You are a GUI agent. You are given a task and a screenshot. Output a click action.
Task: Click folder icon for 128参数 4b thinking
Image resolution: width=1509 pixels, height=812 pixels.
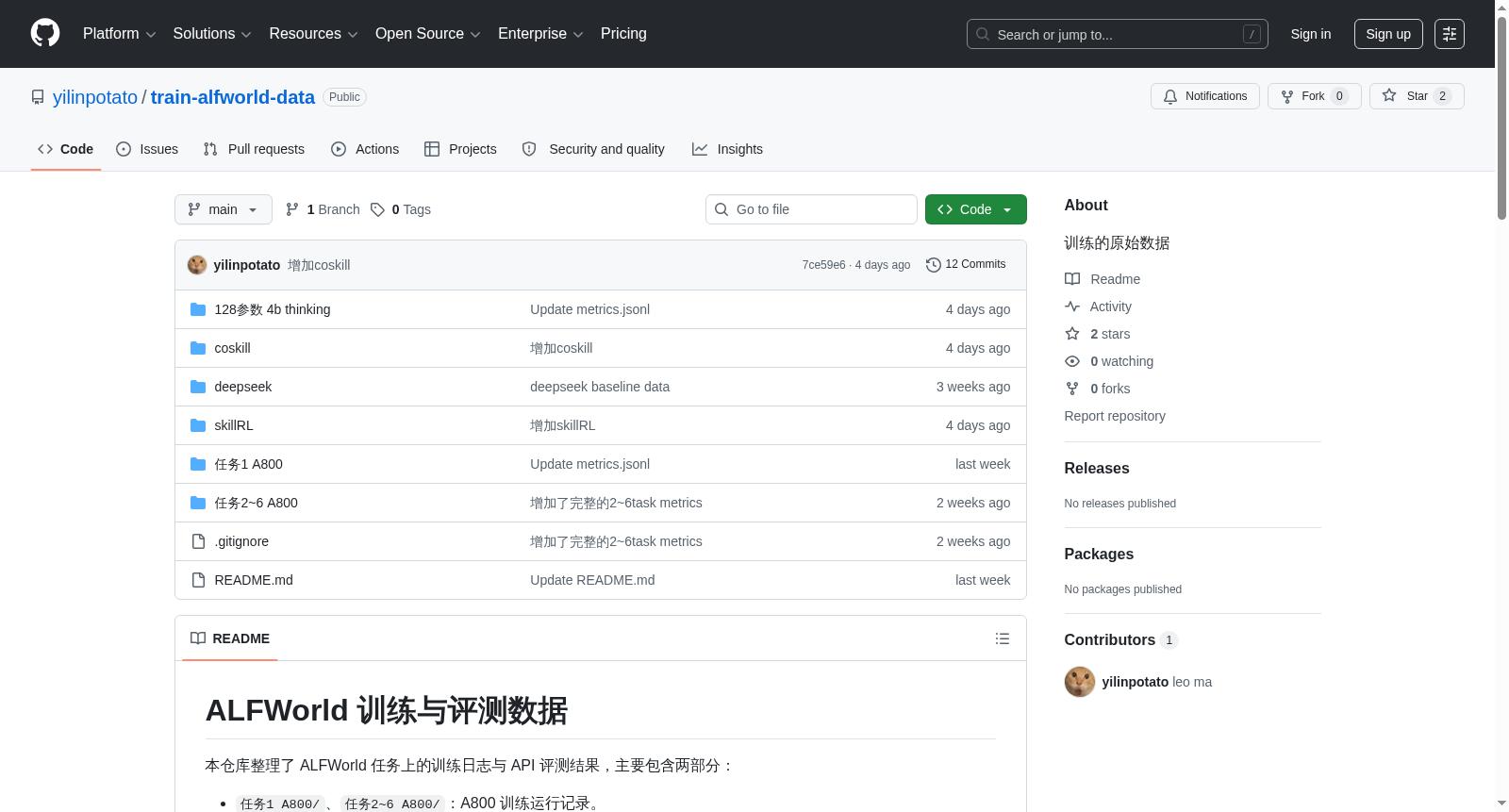coord(198,309)
